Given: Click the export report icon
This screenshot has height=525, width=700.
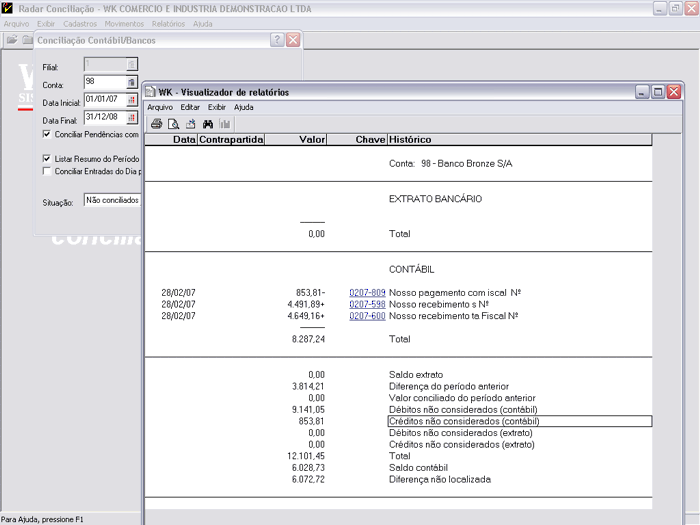Looking at the screenshot, I should pyautogui.click(x=190, y=124).
